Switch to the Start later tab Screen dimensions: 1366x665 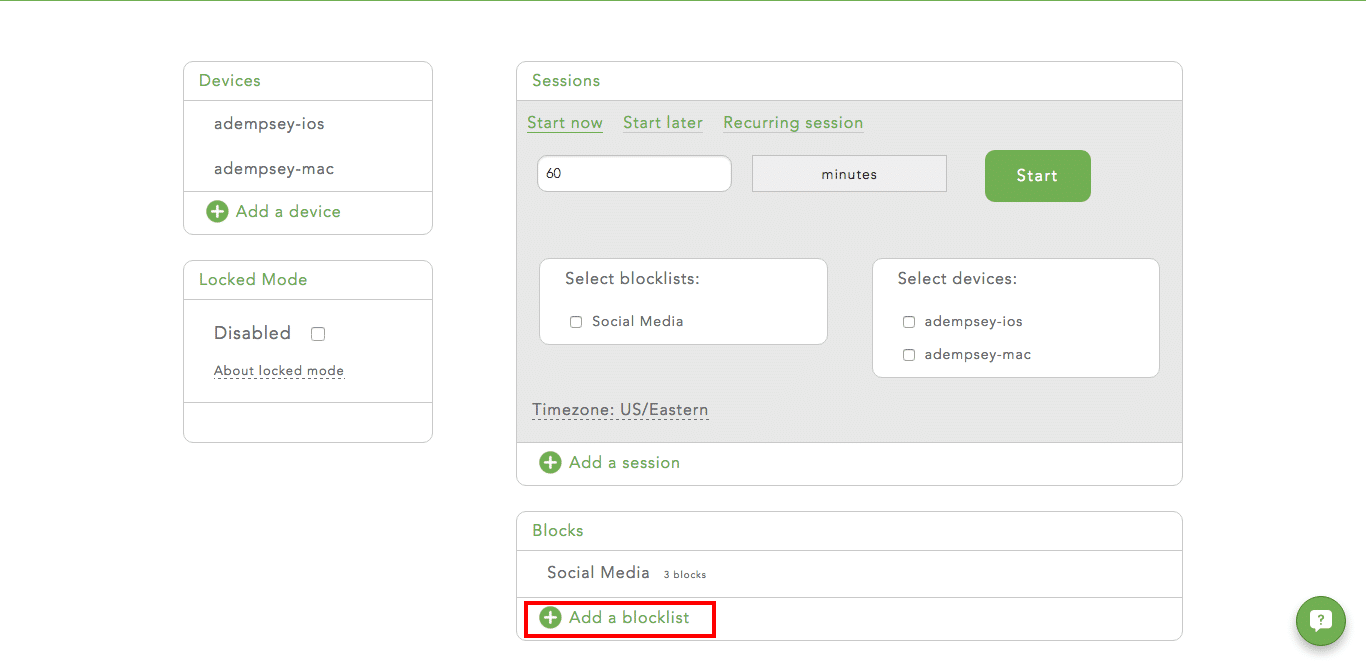point(663,123)
